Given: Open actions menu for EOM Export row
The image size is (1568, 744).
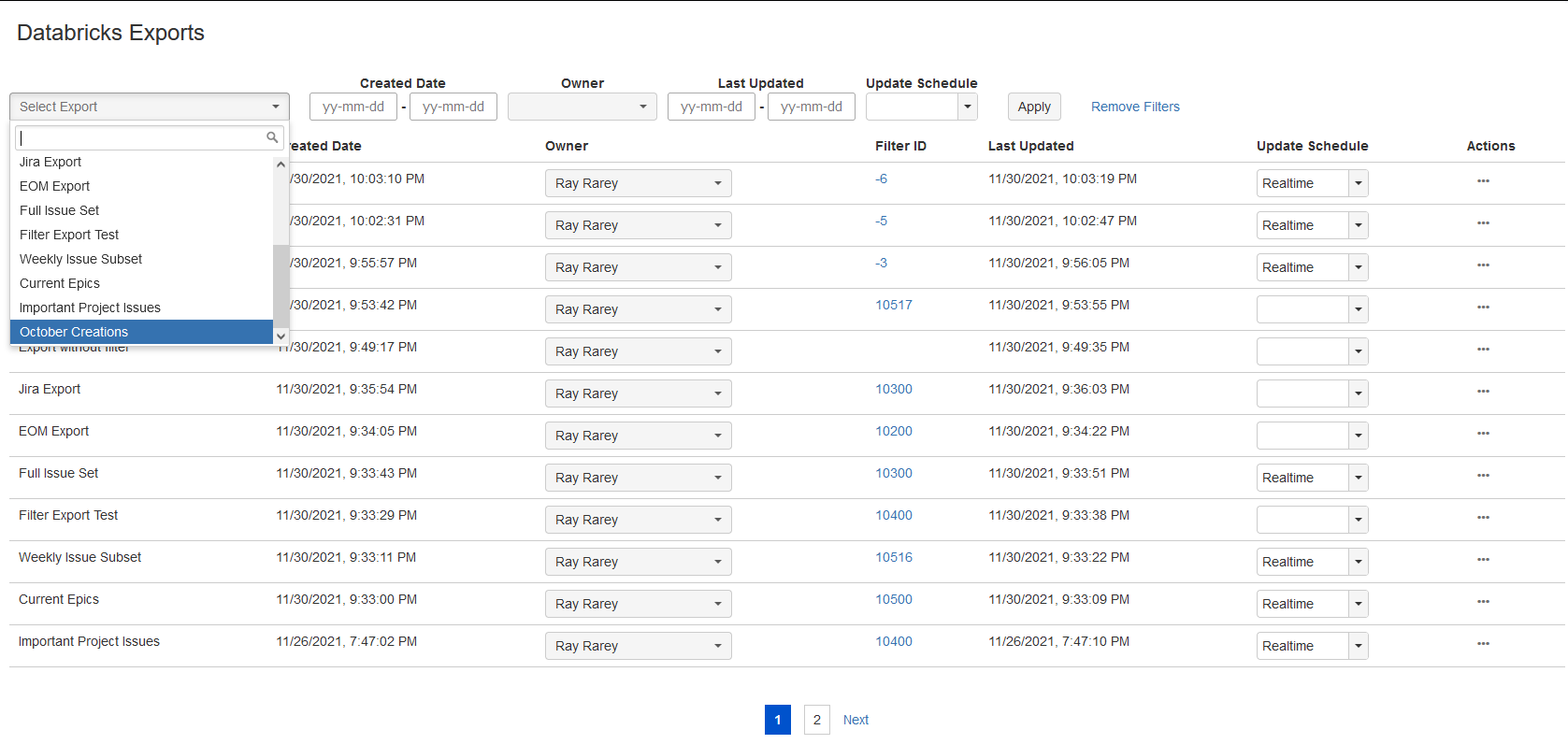Looking at the screenshot, I should [1483, 434].
